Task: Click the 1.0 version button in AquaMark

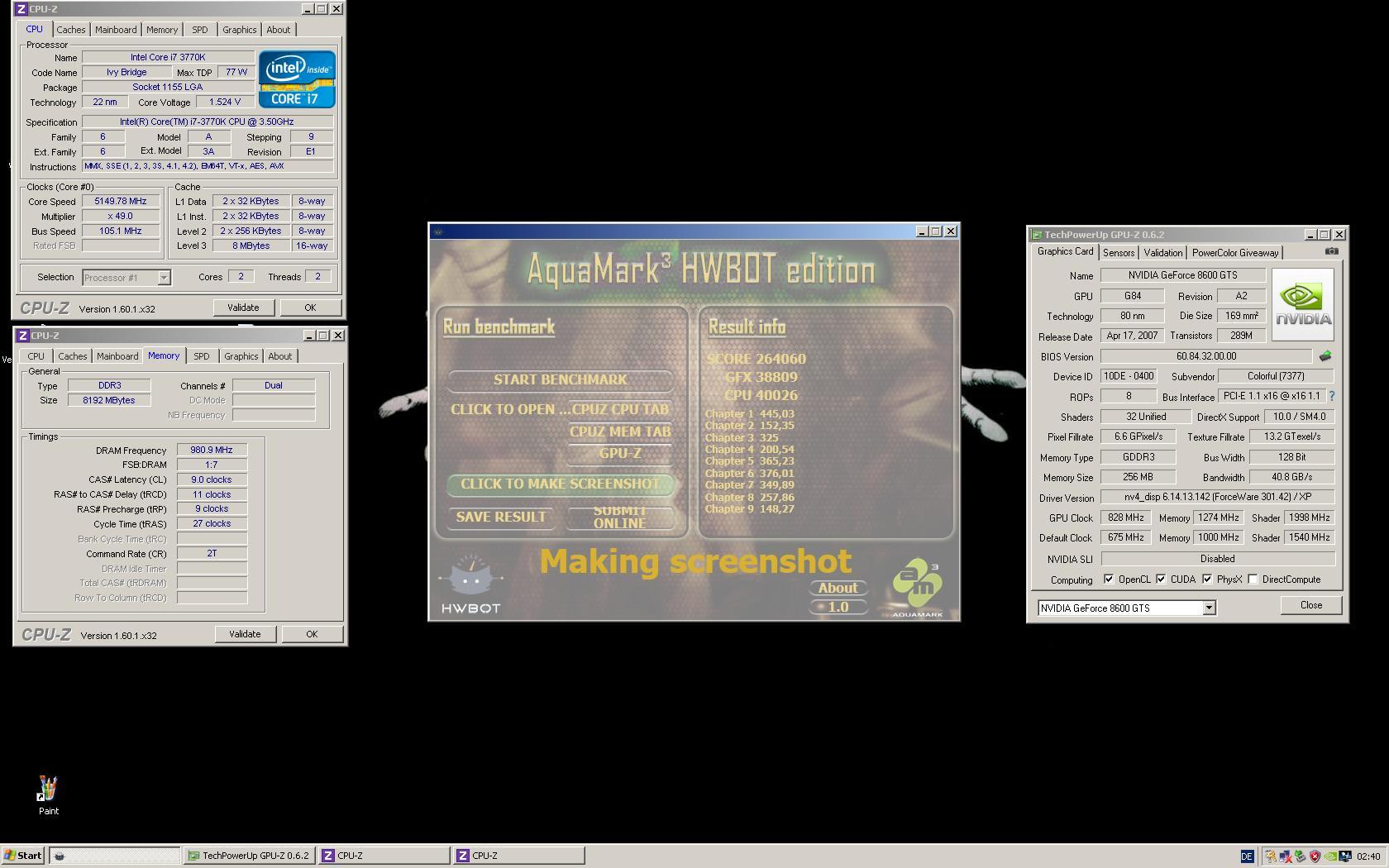Action: [x=838, y=607]
